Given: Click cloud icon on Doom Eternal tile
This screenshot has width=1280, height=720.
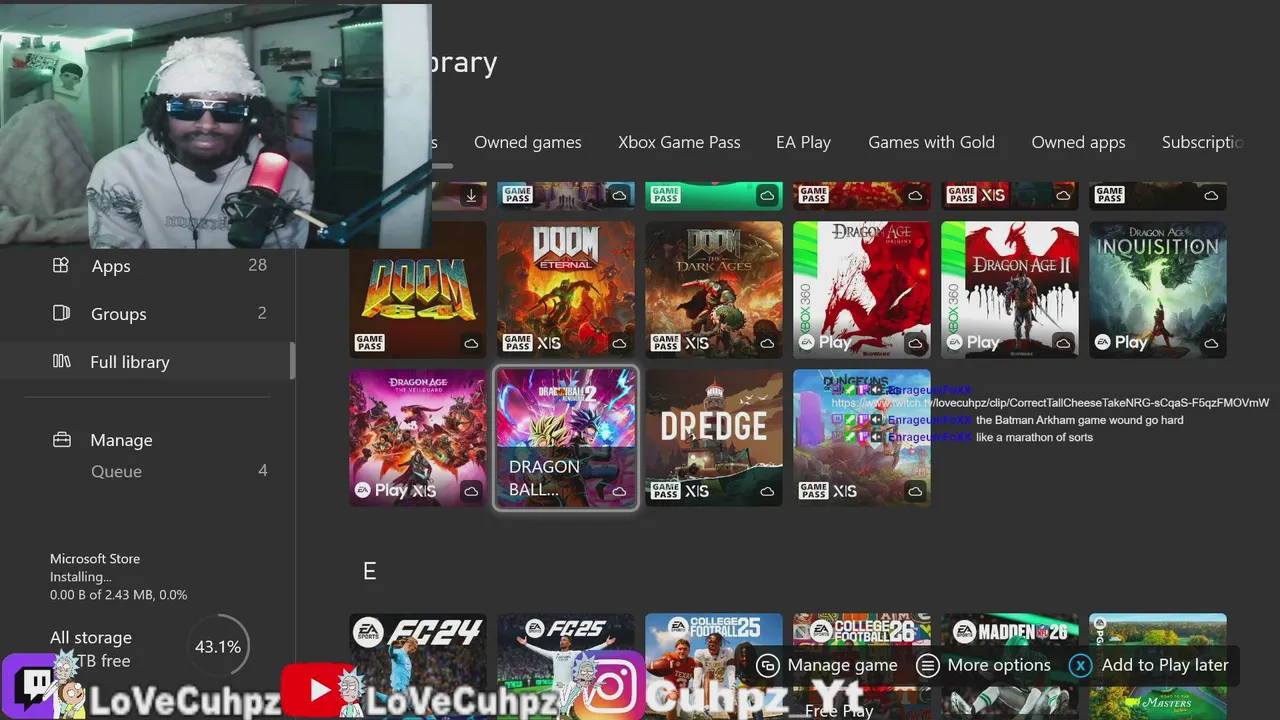Looking at the screenshot, I should click(x=619, y=343).
